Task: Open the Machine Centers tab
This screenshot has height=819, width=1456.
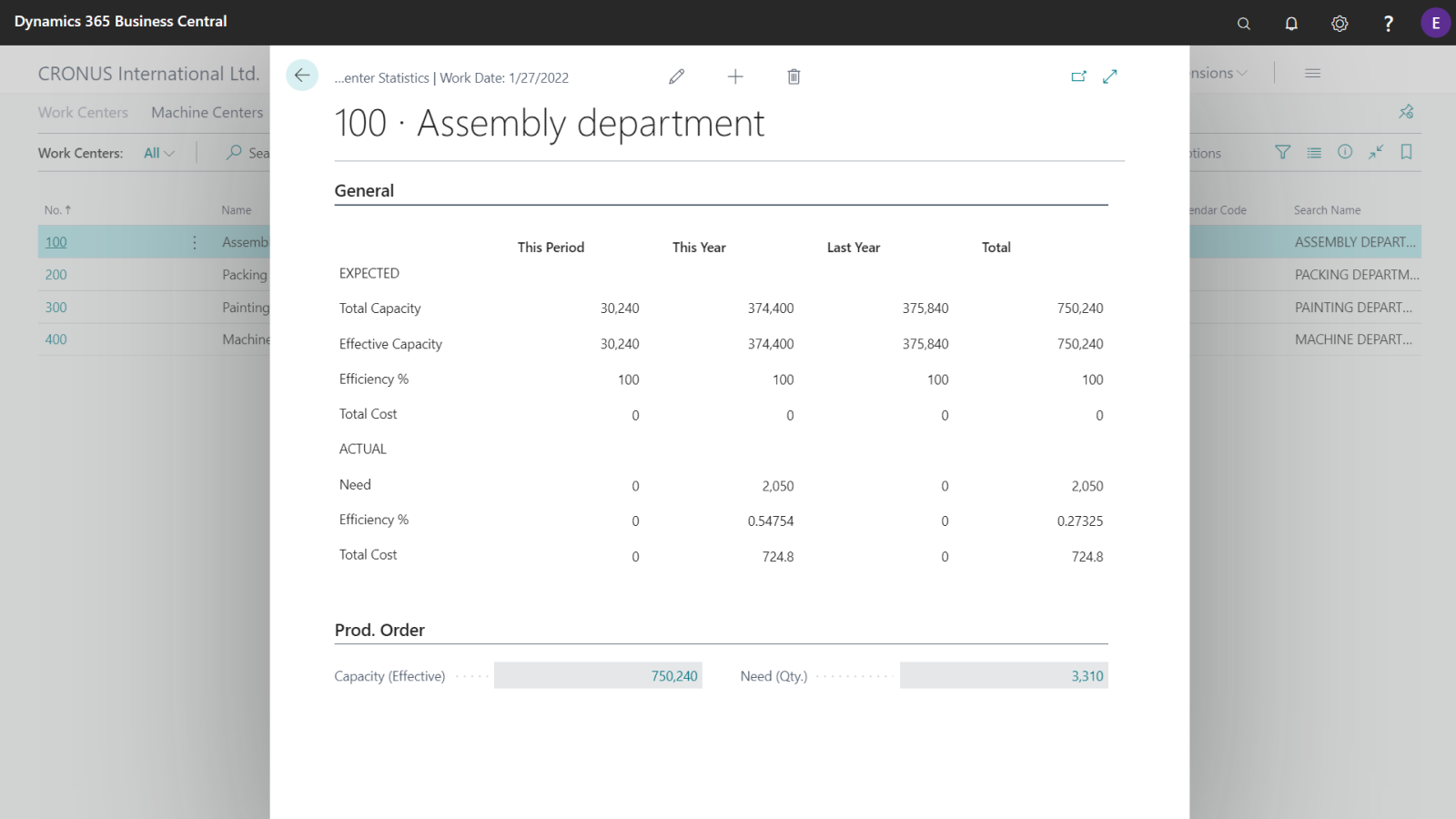Action: point(207,113)
